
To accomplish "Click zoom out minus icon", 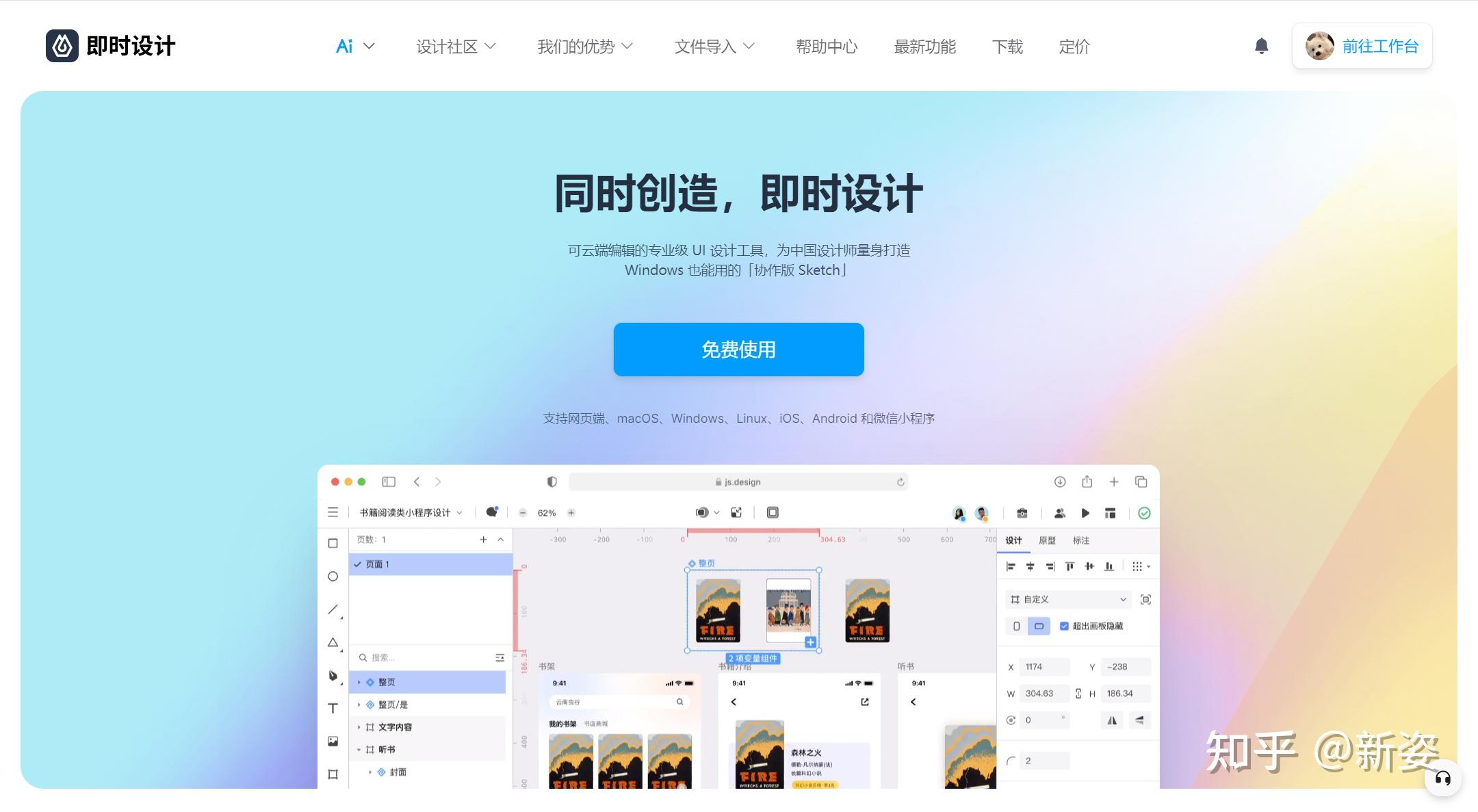I will (523, 513).
